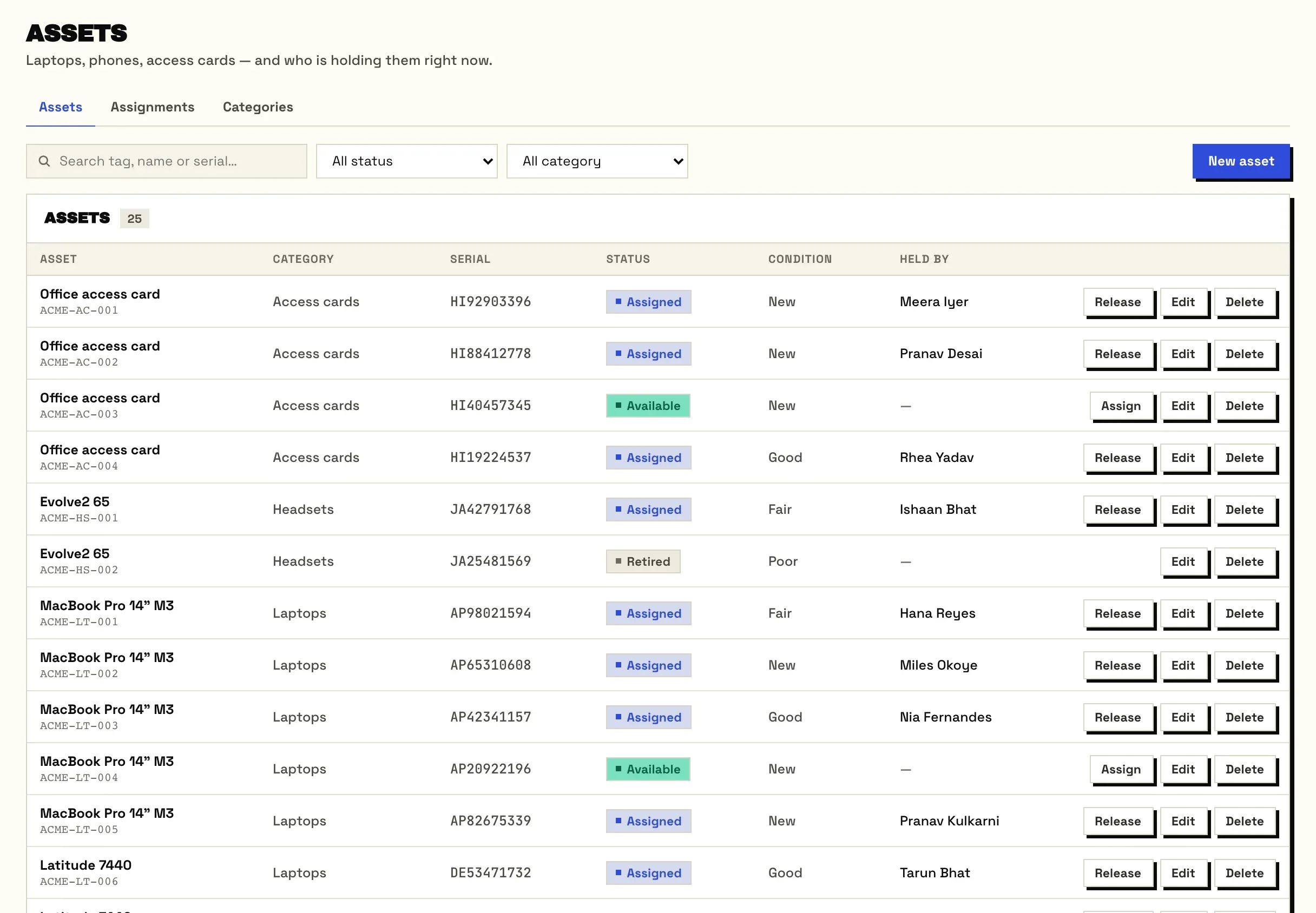This screenshot has height=913, width=1316.
Task: Delete the ACME-AC-001 access card
Action: click(x=1245, y=302)
